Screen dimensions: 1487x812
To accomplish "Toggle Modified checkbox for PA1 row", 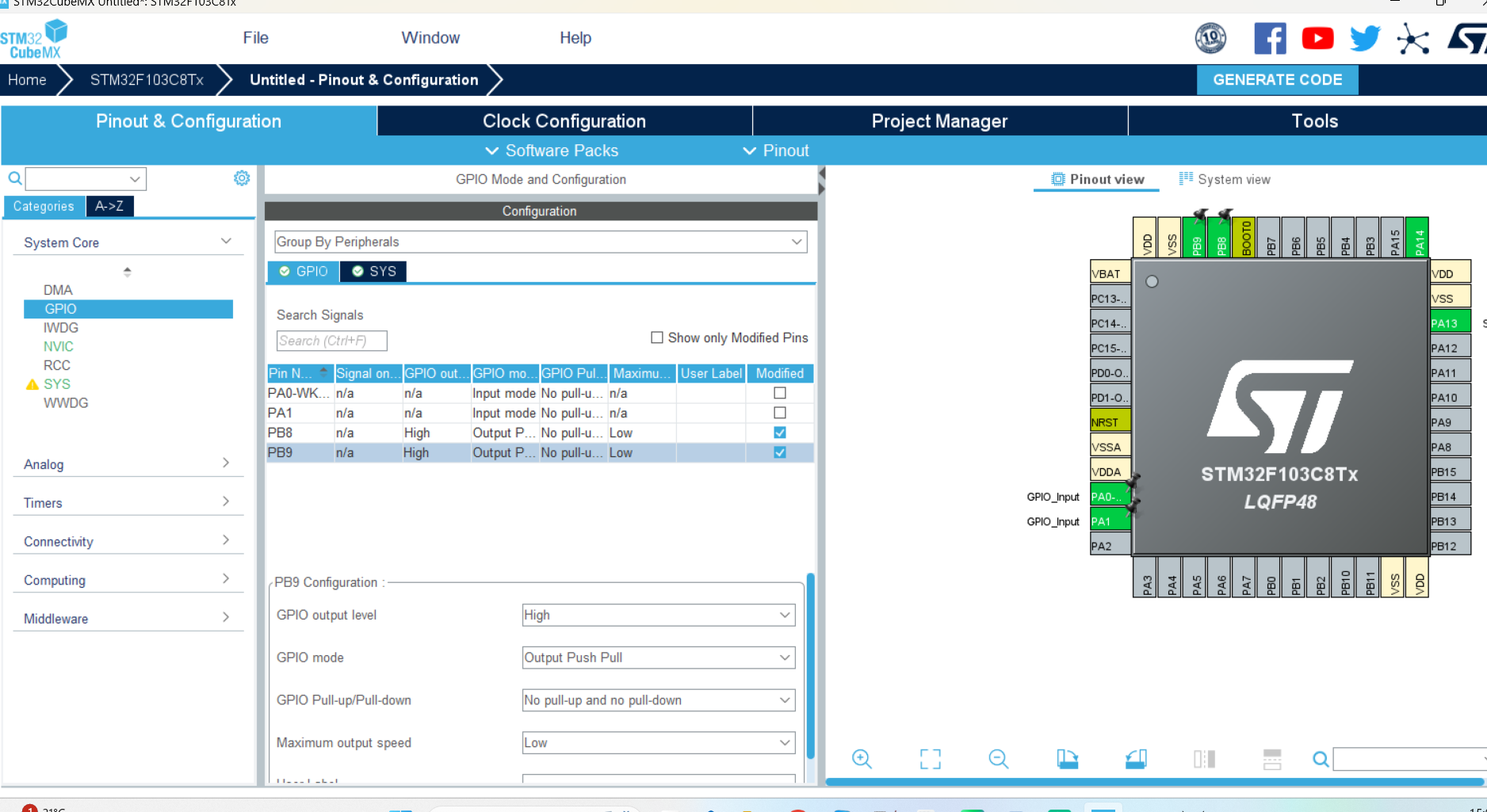I will [x=780, y=413].
